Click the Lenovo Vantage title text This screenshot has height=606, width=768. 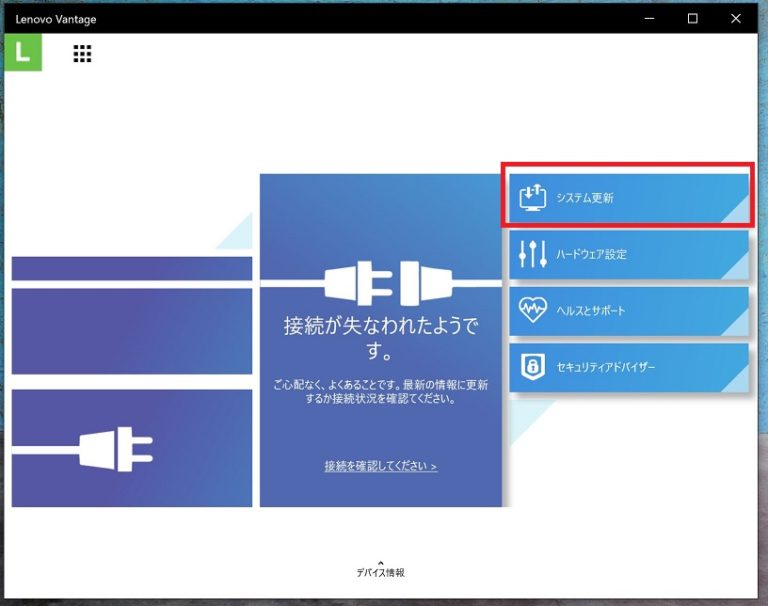[56, 20]
